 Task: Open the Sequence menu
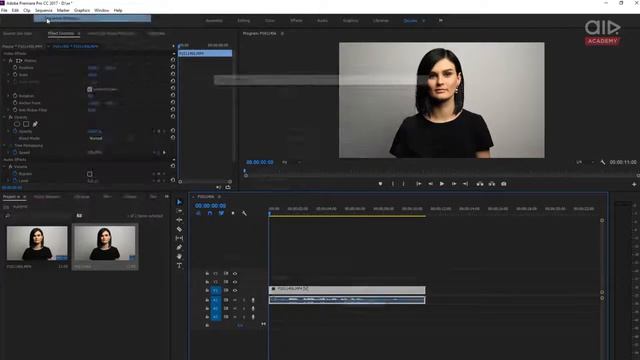click(x=43, y=10)
